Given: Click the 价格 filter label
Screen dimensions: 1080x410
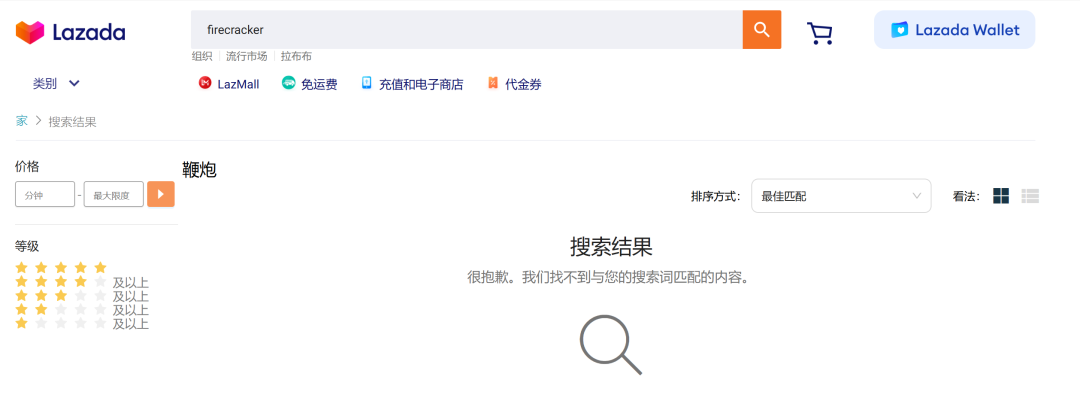Looking at the screenshot, I should click(x=27, y=166).
